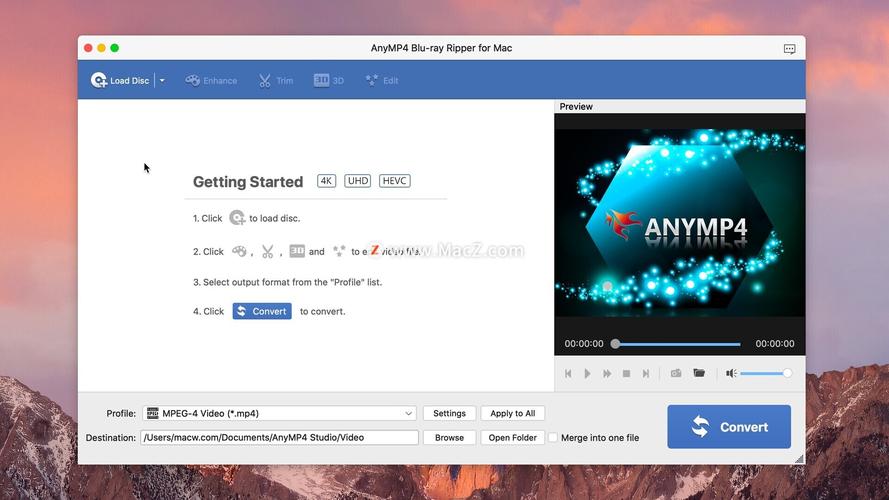Take a snapshot with camera icon
Image resolution: width=889 pixels, height=500 pixels.
click(x=676, y=373)
